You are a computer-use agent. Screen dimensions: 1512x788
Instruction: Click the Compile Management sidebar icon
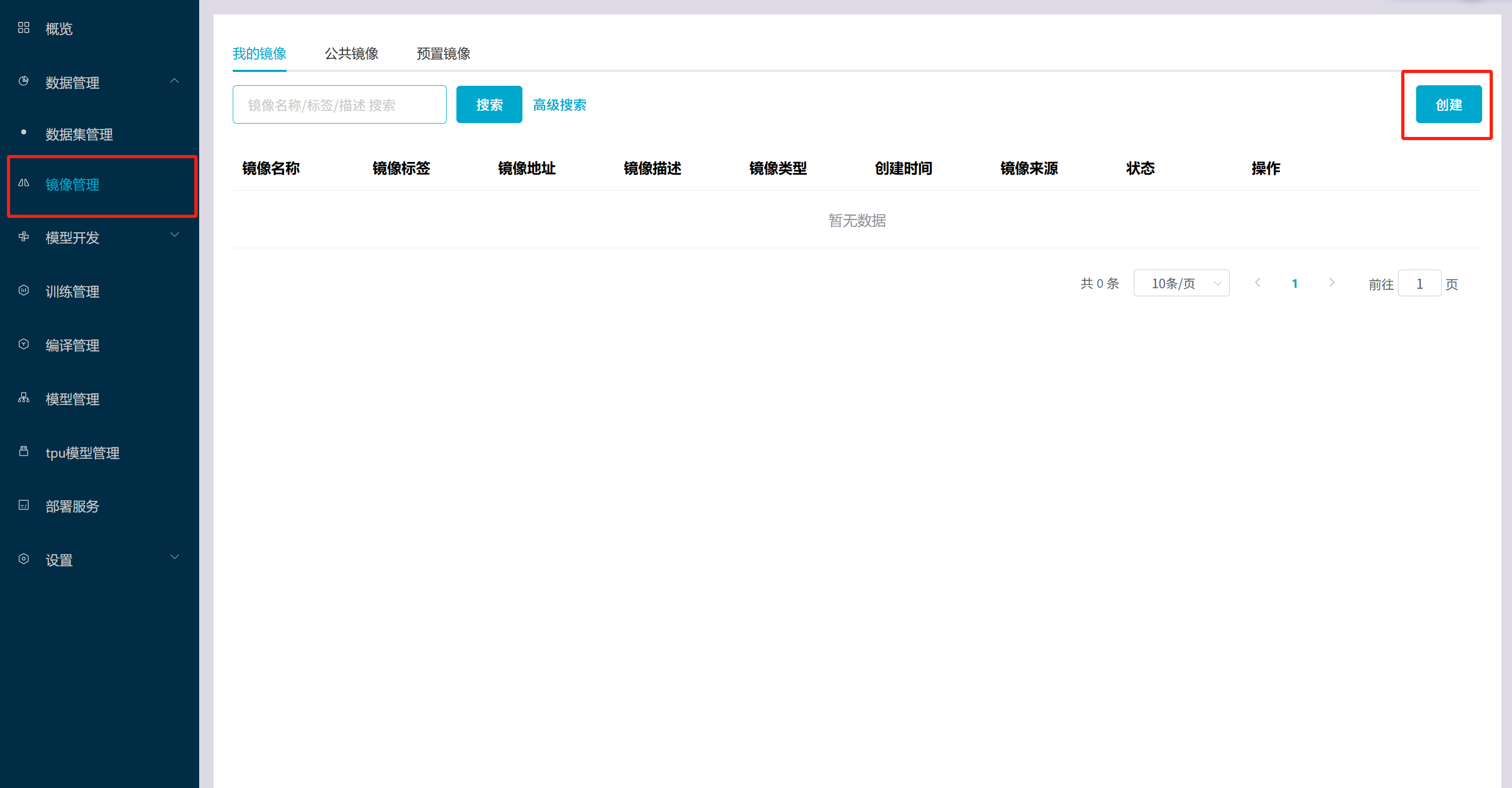point(23,344)
